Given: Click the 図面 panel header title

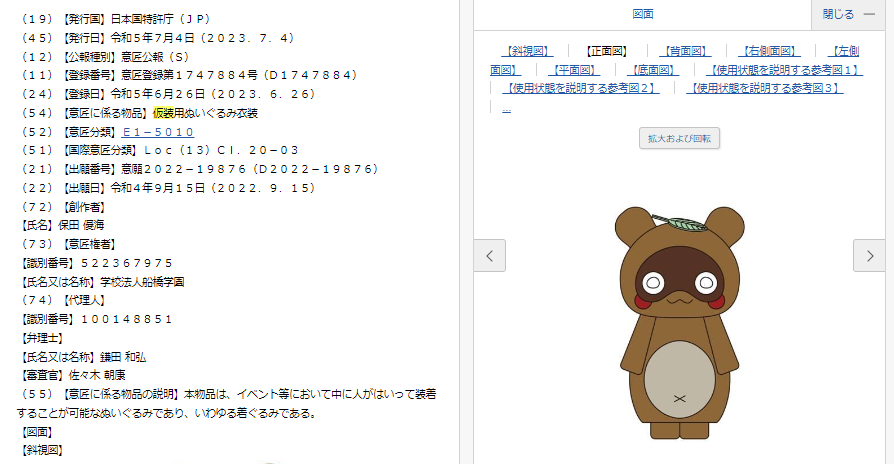Looking at the screenshot, I should pyautogui.click(x=643, y=14).
